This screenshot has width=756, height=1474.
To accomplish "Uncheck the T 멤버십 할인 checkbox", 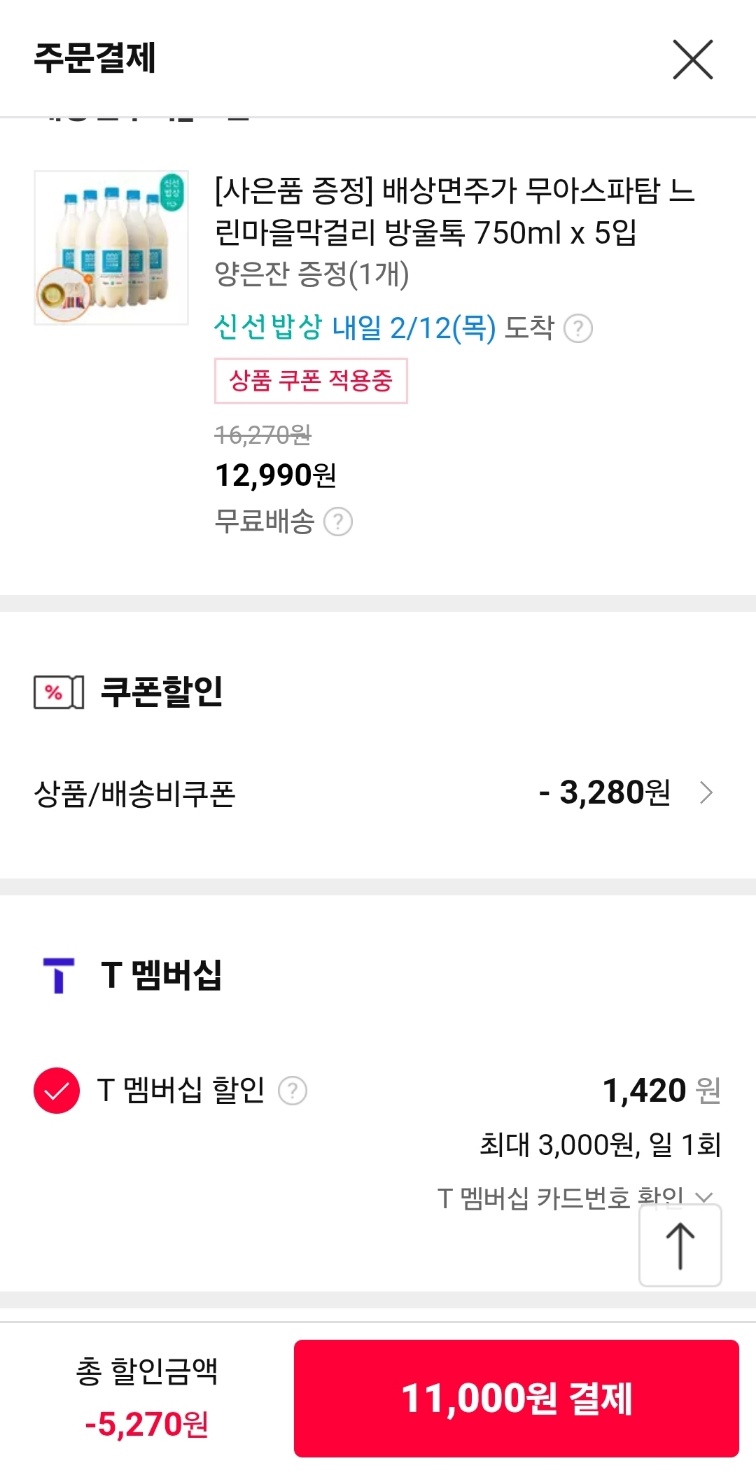I will (57, 1090).
